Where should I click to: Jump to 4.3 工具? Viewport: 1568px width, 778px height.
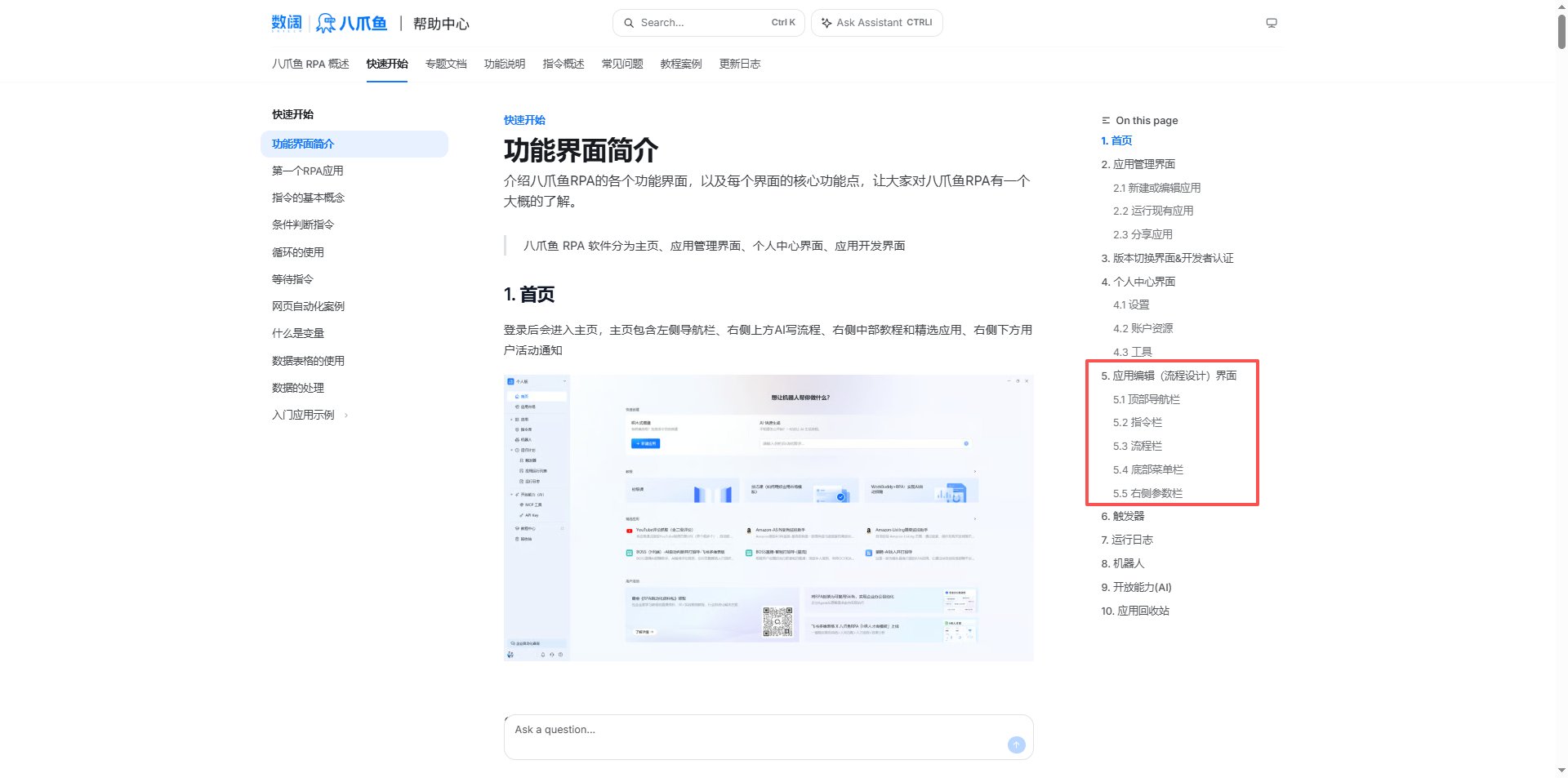pyautogui.click(x=1133, y=352)
